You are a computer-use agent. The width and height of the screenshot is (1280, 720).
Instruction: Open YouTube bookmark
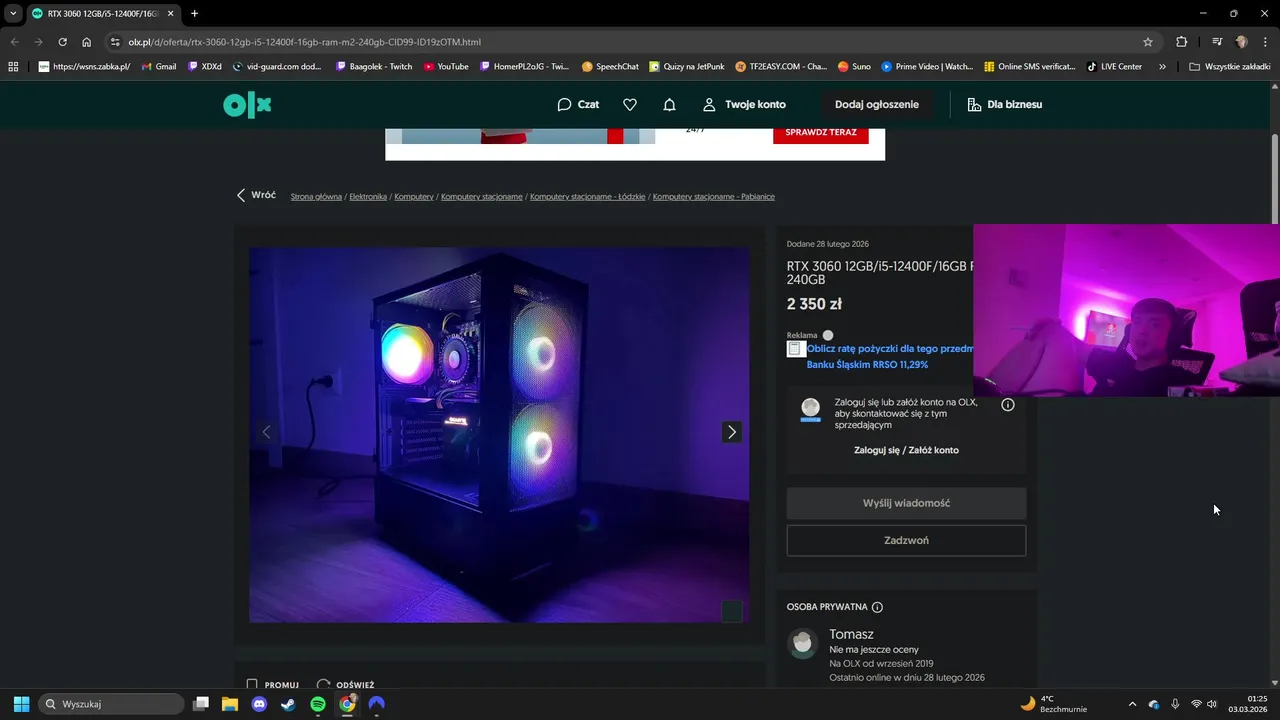pyautogui.click(x=446, y=67)
